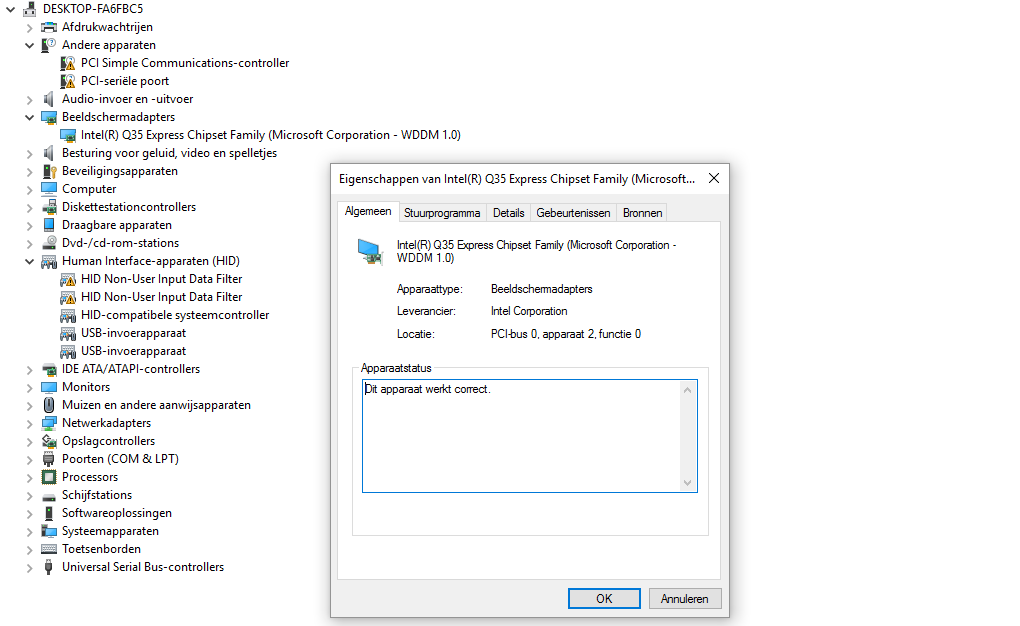Open the Details tab
The height and width of the screenshot is (626, 1020).
point(508,213)
